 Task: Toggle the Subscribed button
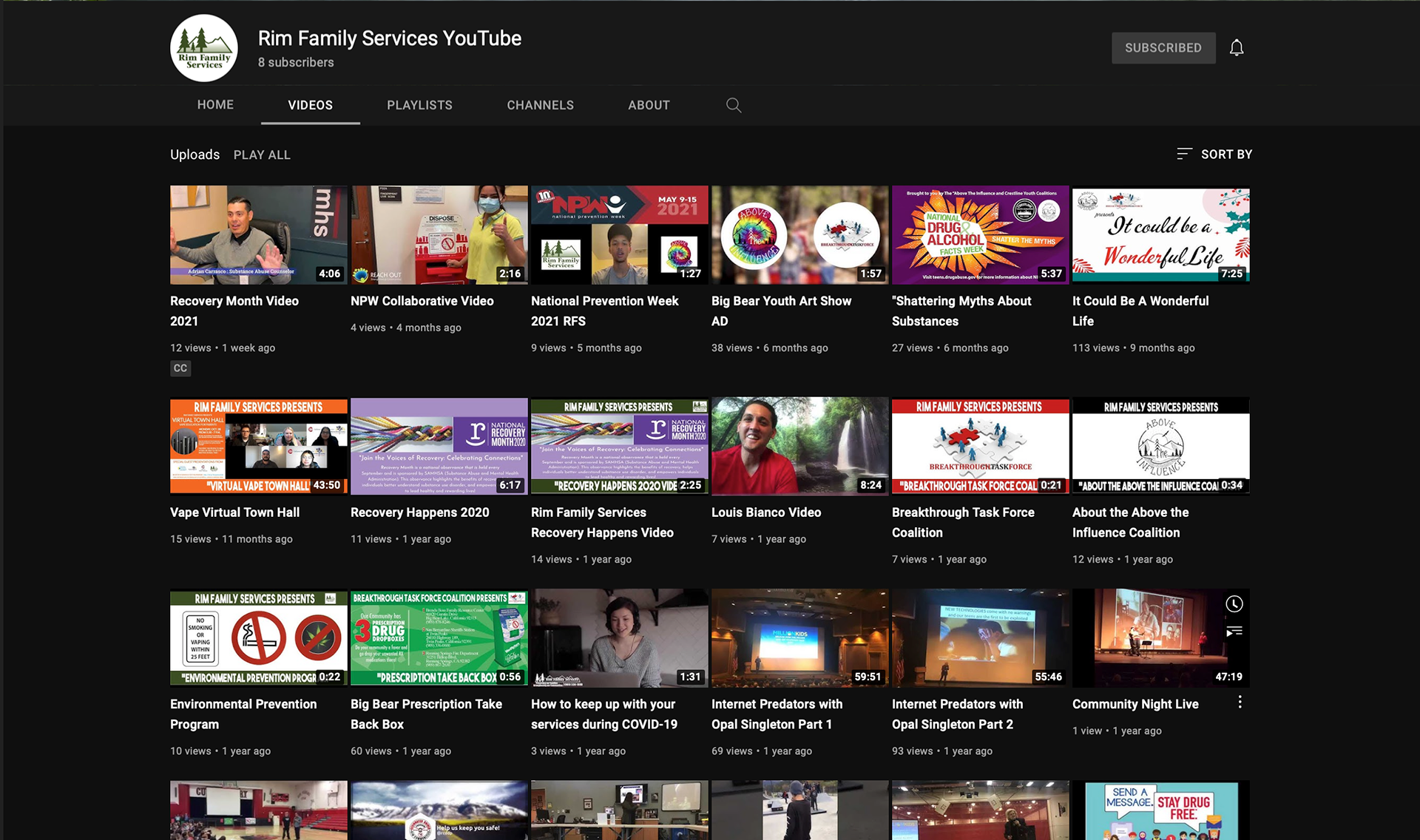tap(1163, 48)
